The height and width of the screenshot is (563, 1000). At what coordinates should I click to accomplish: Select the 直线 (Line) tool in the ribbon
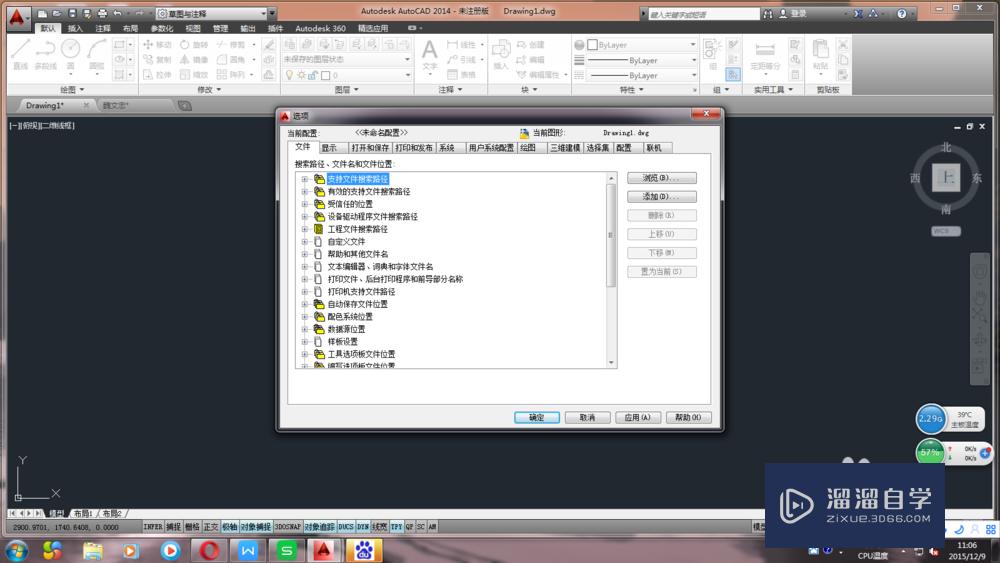(x=20, y=54)
